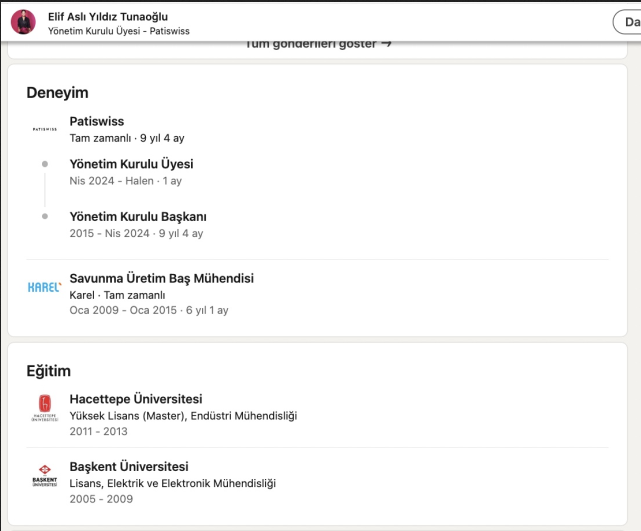Open the Savunma Üretim Baş Mühendisi entry
Screen dimensions: 641x531
coord(161,278)
